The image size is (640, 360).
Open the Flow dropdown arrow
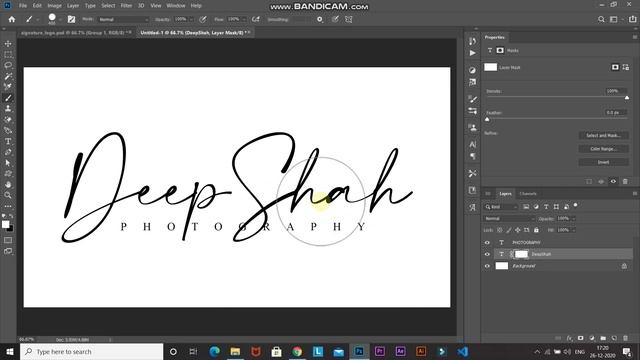tap(244, 19)
